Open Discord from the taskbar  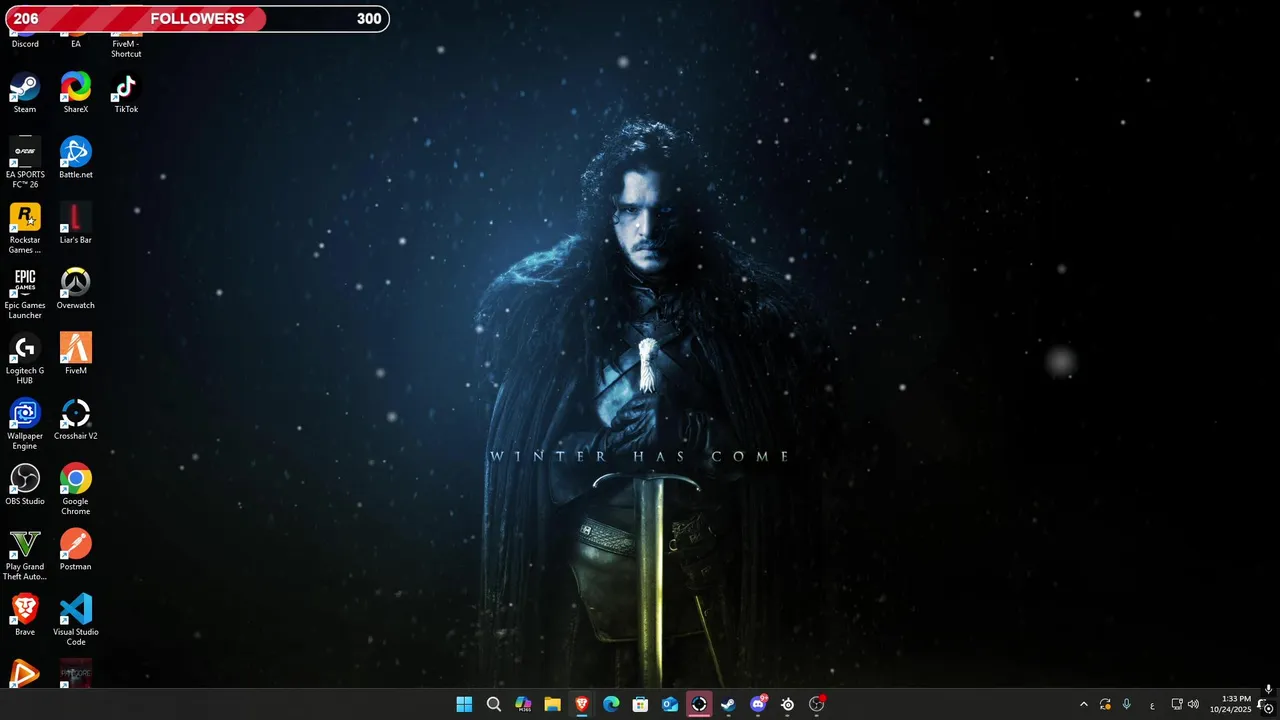coord(758,704)
